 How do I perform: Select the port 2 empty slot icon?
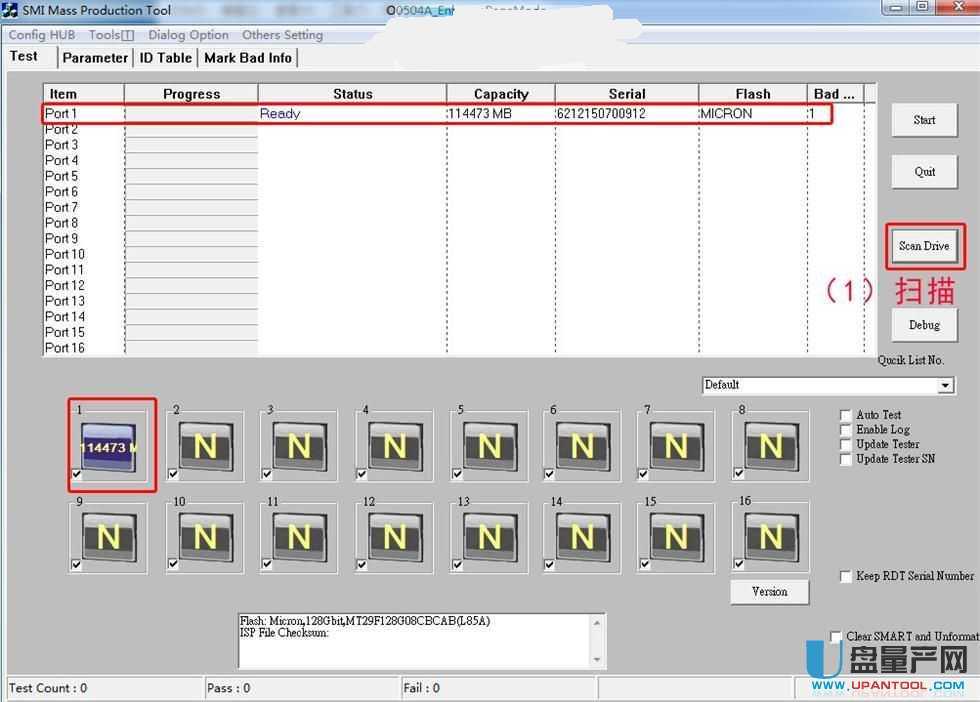click(x=205, y=447)
